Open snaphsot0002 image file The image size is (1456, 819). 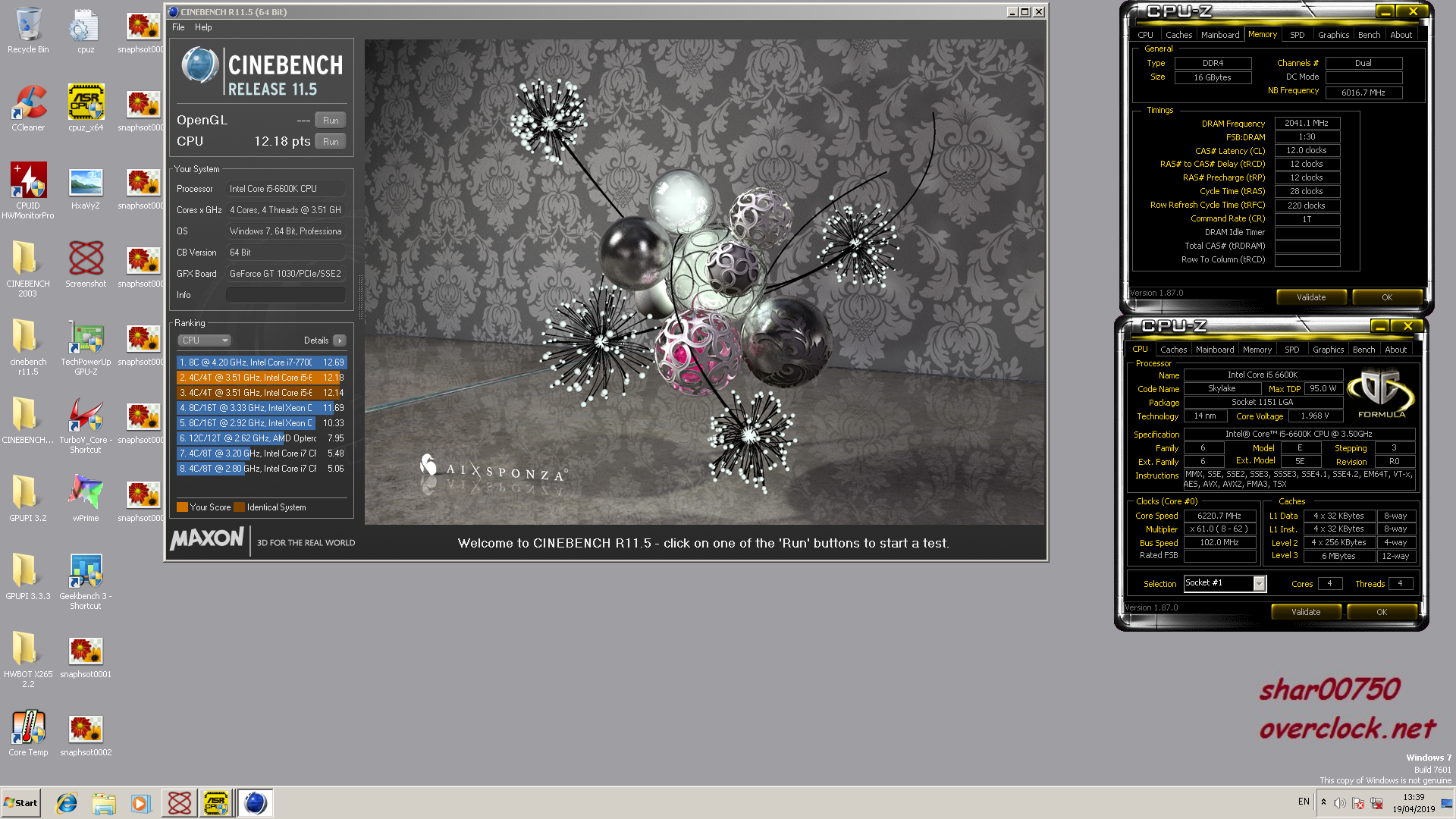[86, 733]
